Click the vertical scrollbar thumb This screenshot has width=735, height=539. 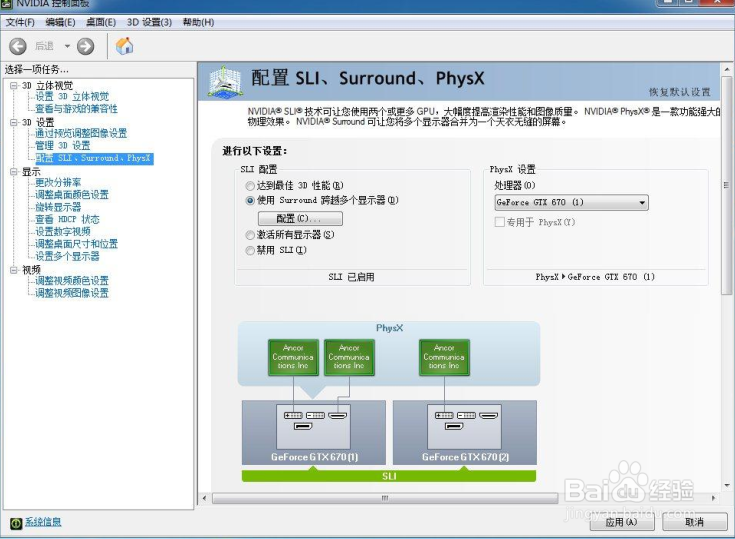coord(727,185)
